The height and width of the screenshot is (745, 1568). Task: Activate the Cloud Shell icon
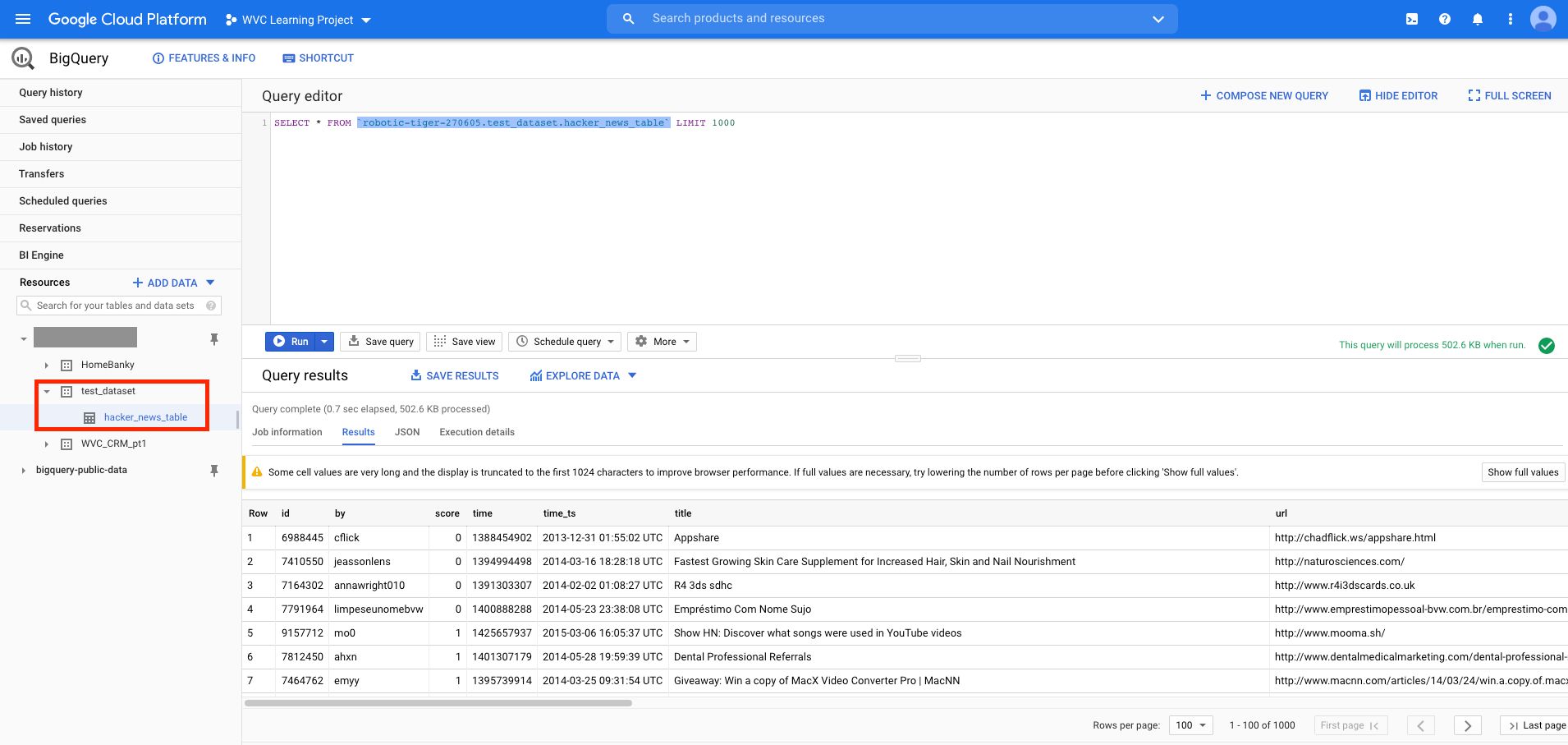pyautogui.click(x=1414, y=18)
